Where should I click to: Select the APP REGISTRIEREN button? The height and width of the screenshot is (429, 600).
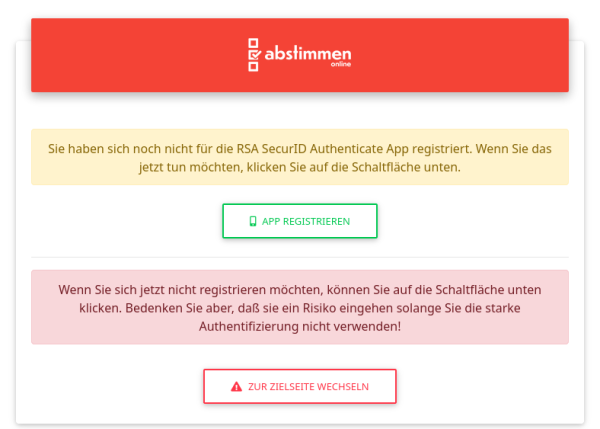(x=300, y=221)
